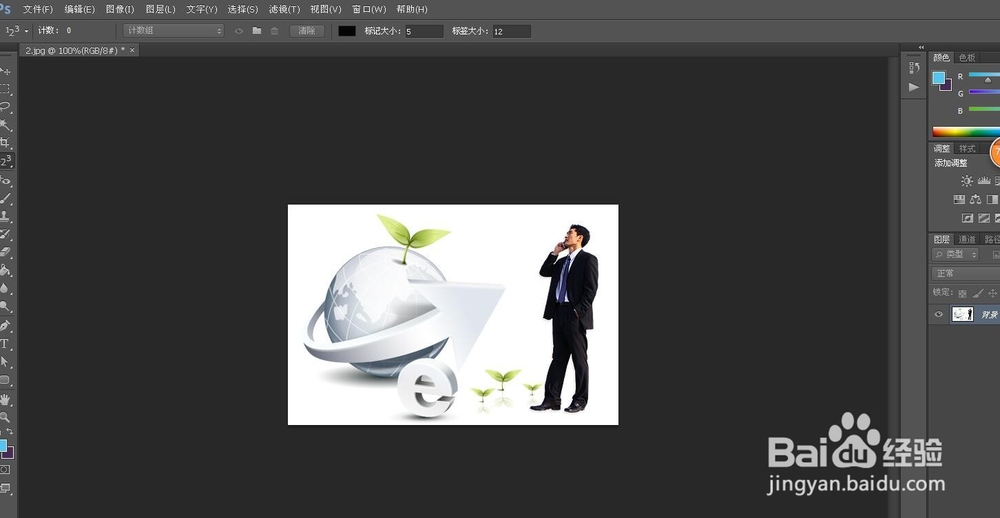Open the 窗口(W) menu
Viewport: 1000px width, 518px height.
pos(369,10)
